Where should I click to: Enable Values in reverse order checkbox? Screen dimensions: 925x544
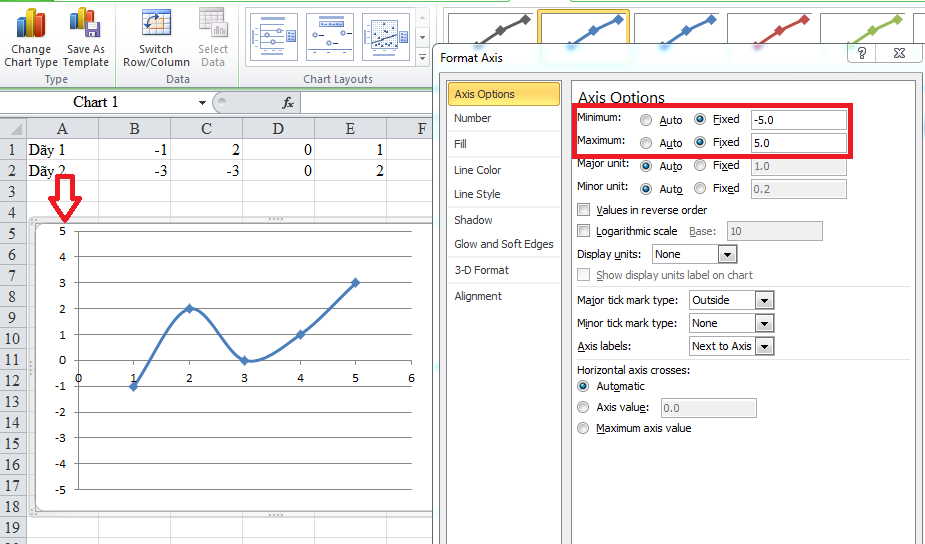584,210
